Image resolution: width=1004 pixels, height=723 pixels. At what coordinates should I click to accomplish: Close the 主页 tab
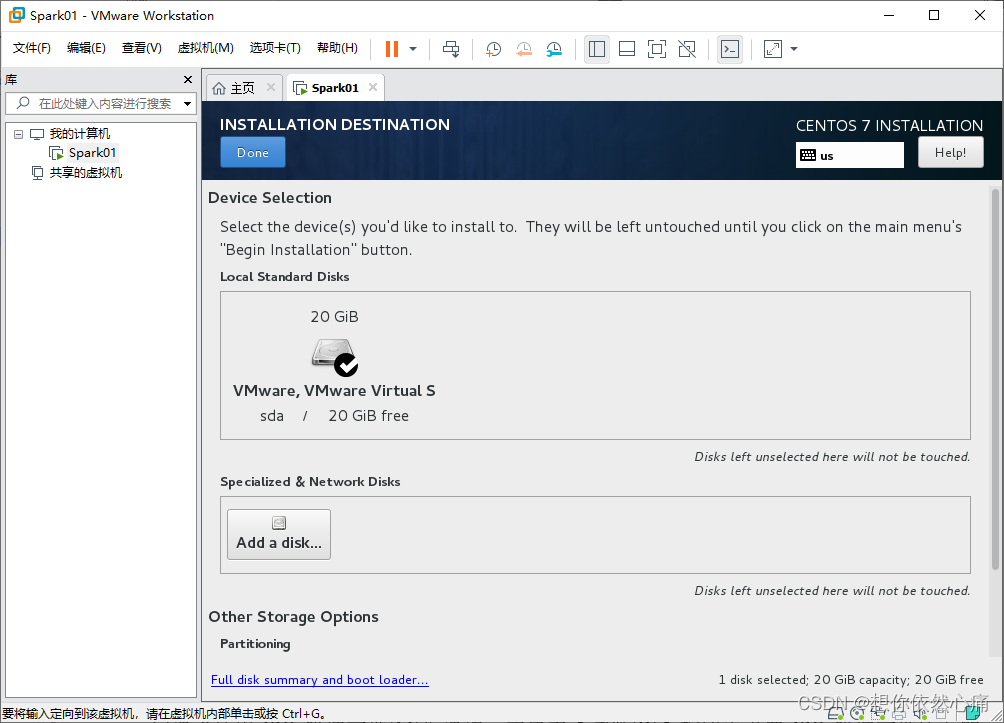tap(271, 88)
